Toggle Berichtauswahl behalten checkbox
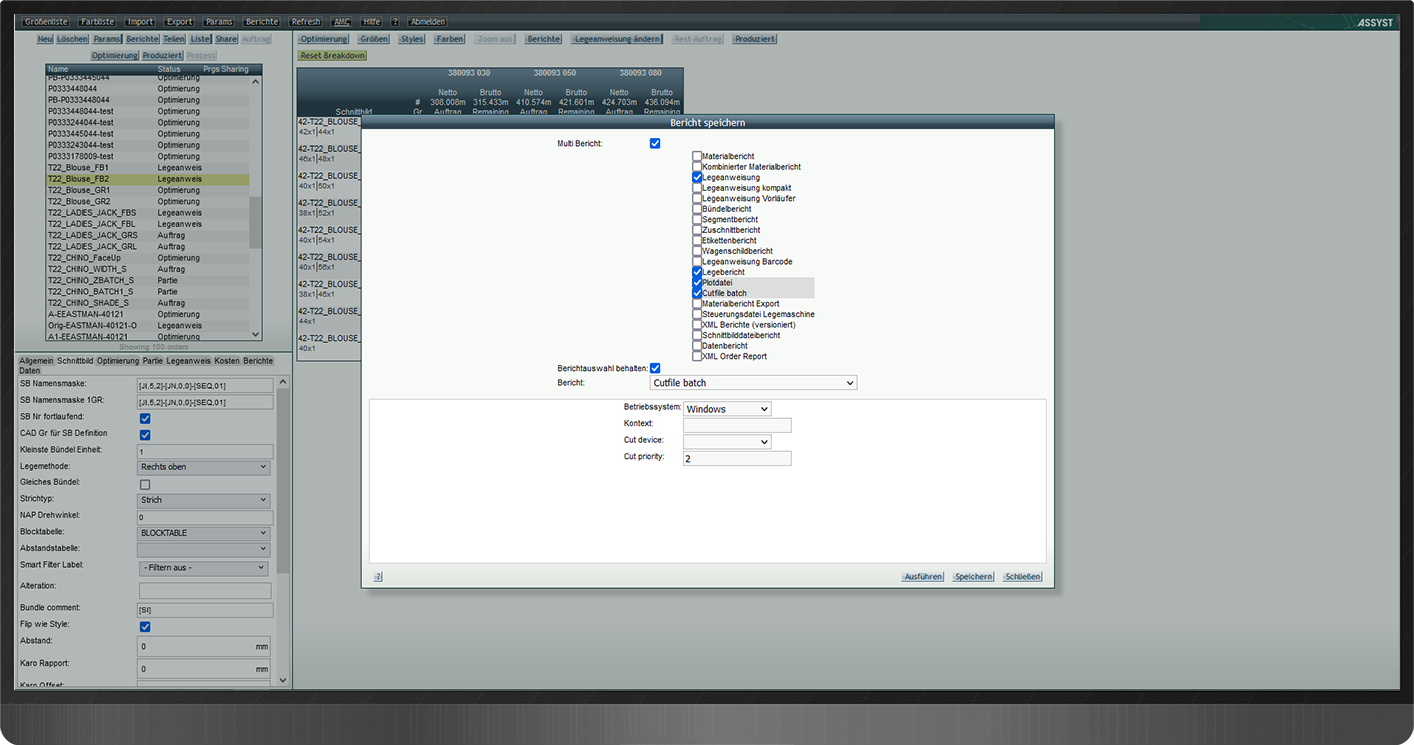1414x745 pixels. pyautogui.click(x=655, y=368)
